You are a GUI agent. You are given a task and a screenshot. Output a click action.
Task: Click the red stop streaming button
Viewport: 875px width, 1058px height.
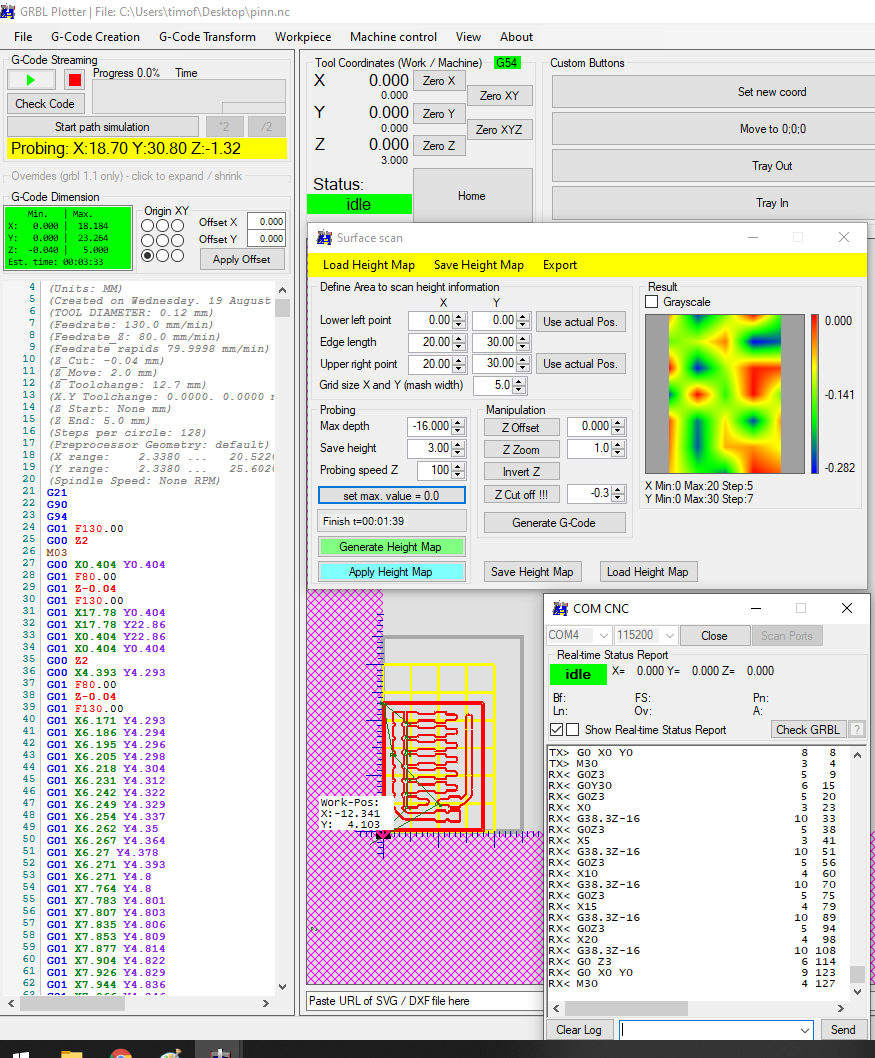click(74, 80)
